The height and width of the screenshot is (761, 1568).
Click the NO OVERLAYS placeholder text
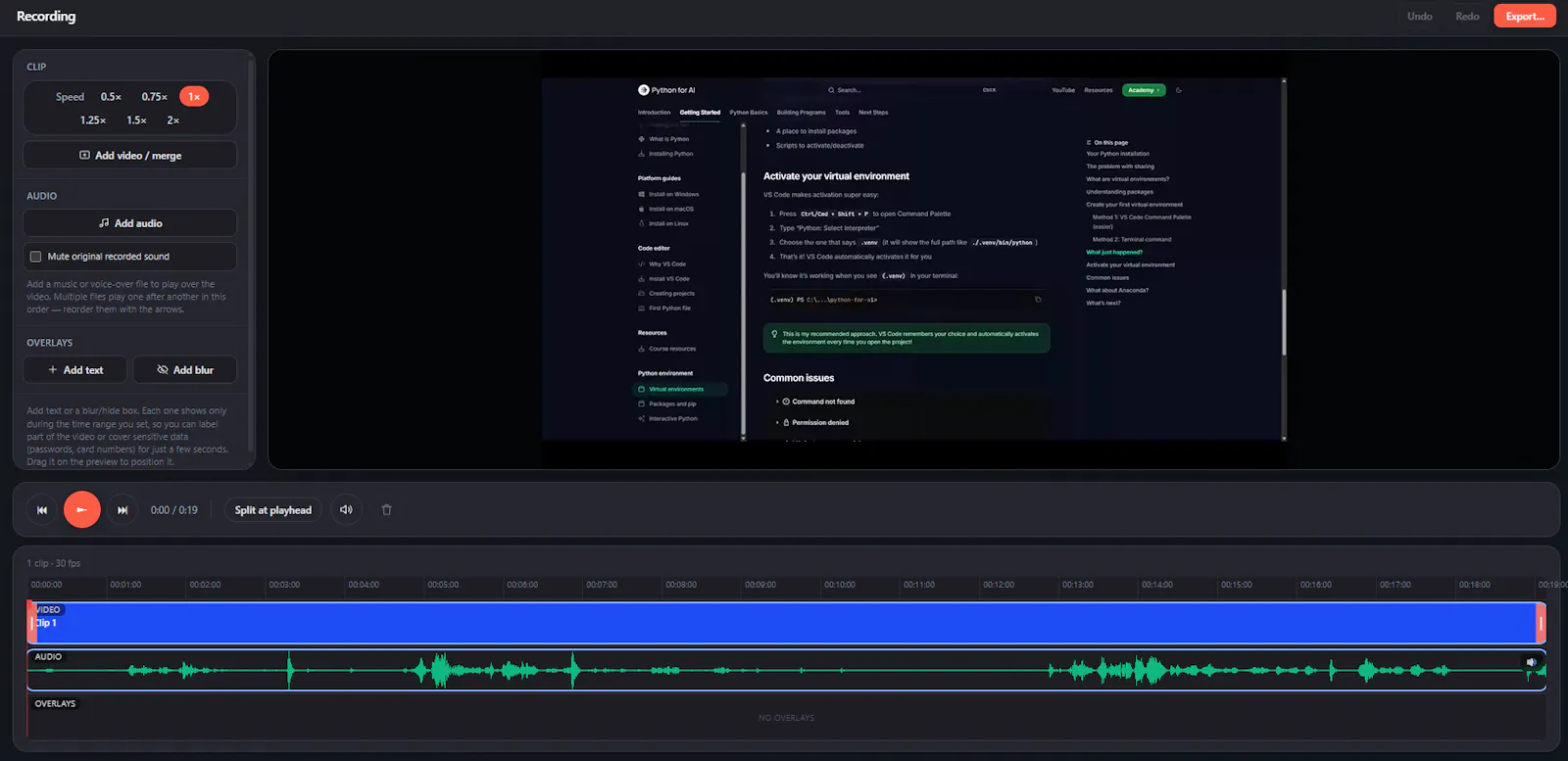786,718
